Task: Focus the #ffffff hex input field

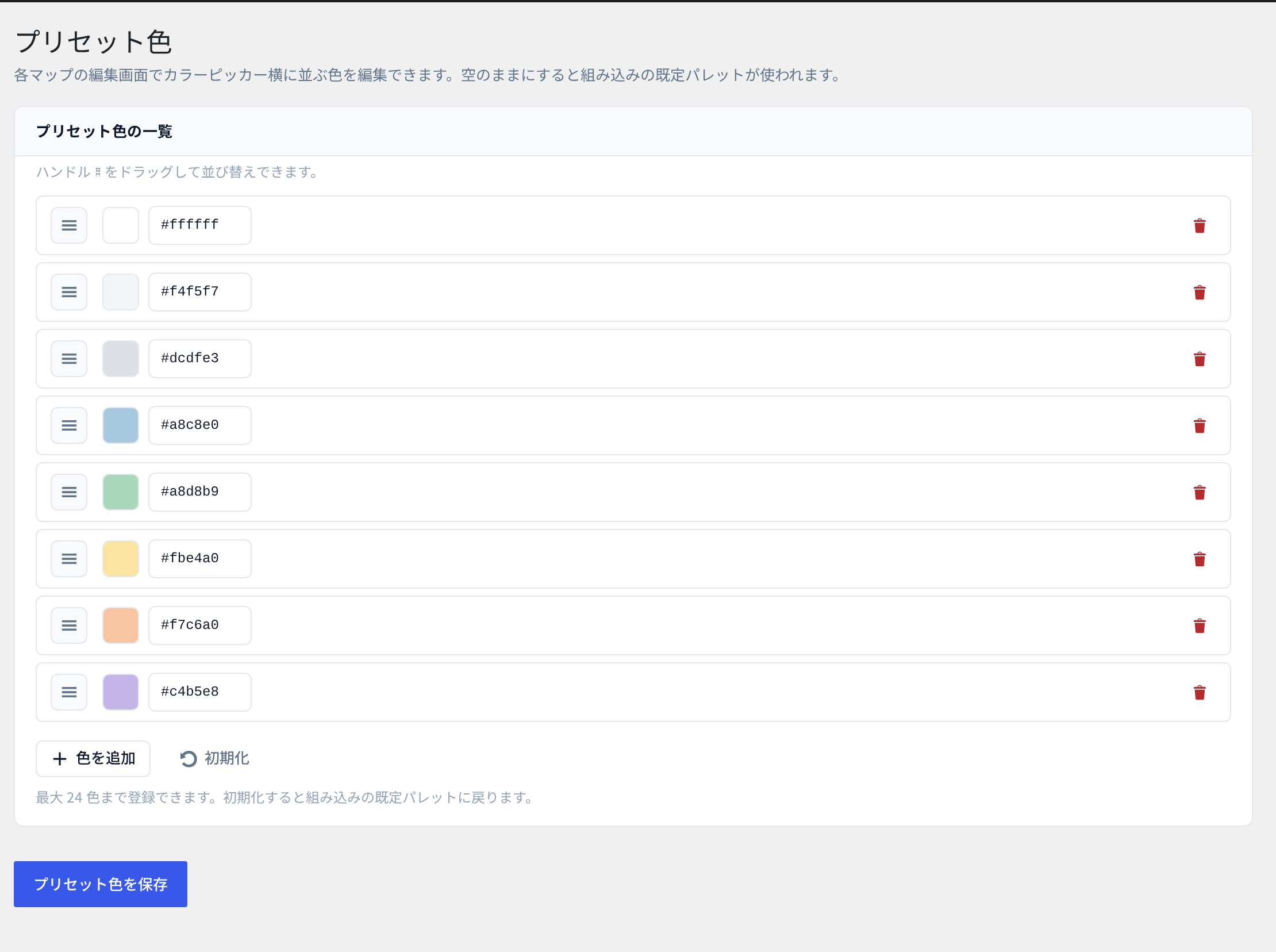Action: 200,225
